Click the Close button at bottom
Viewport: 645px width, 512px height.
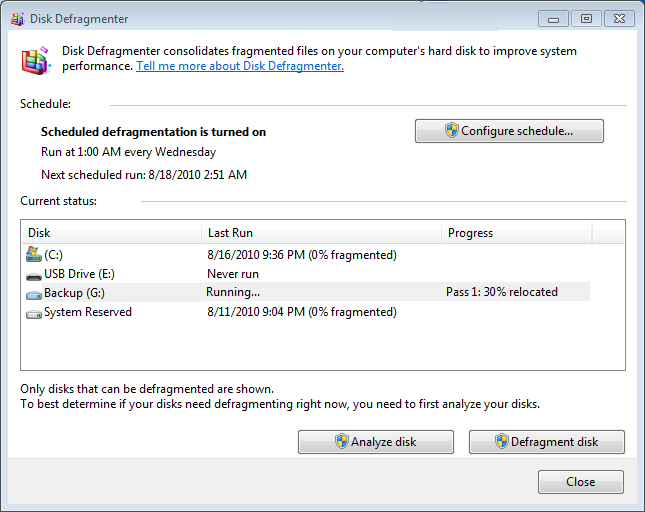[580, 482]
